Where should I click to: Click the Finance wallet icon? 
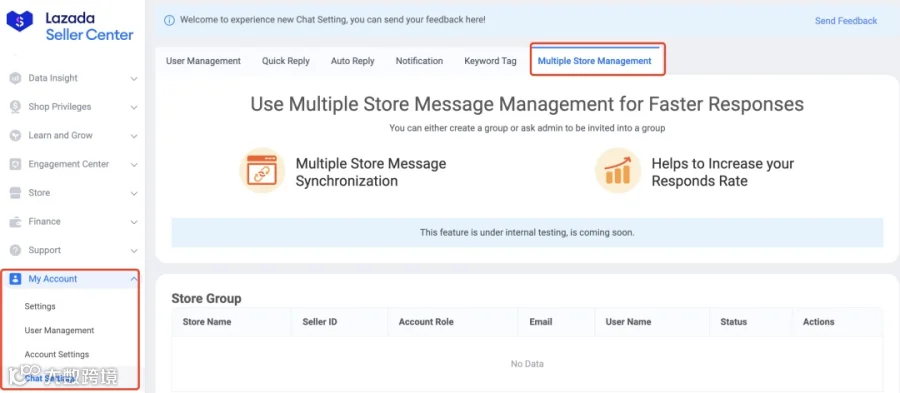pos(15,221)
